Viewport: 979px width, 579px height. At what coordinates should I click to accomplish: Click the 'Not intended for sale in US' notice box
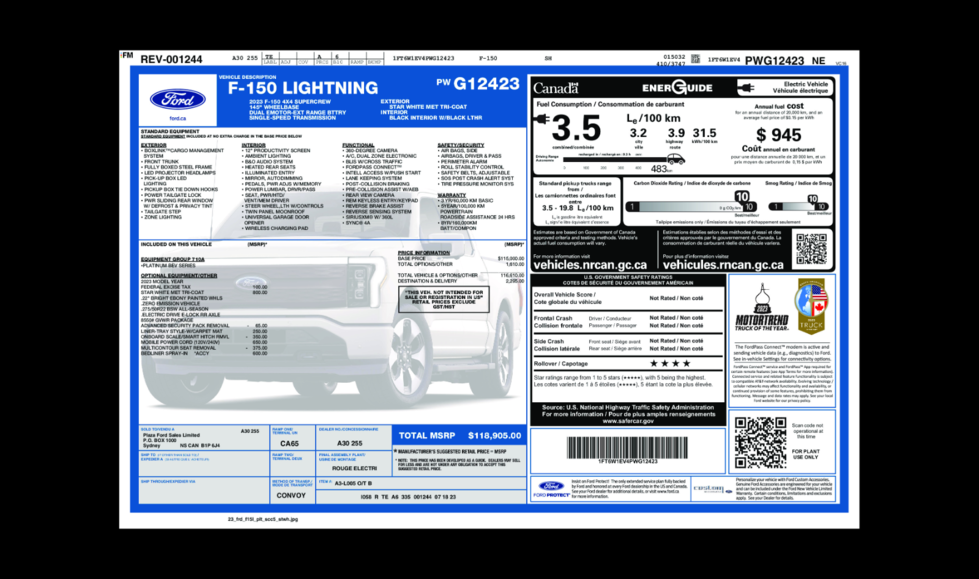tap(443, 299)
